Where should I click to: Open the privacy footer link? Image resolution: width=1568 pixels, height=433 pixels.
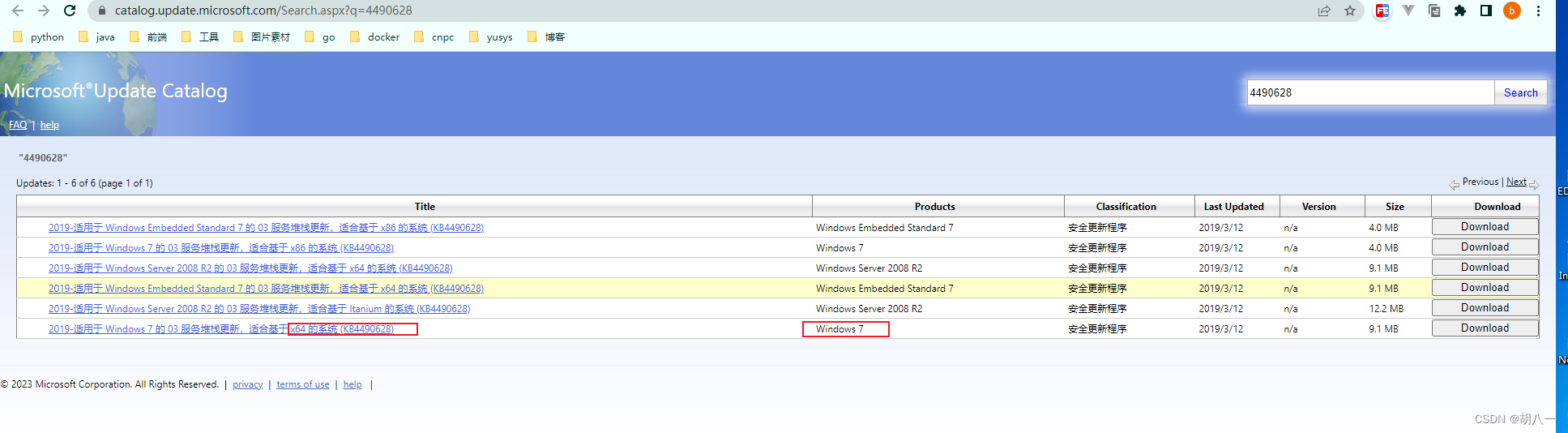coord(247,384)
